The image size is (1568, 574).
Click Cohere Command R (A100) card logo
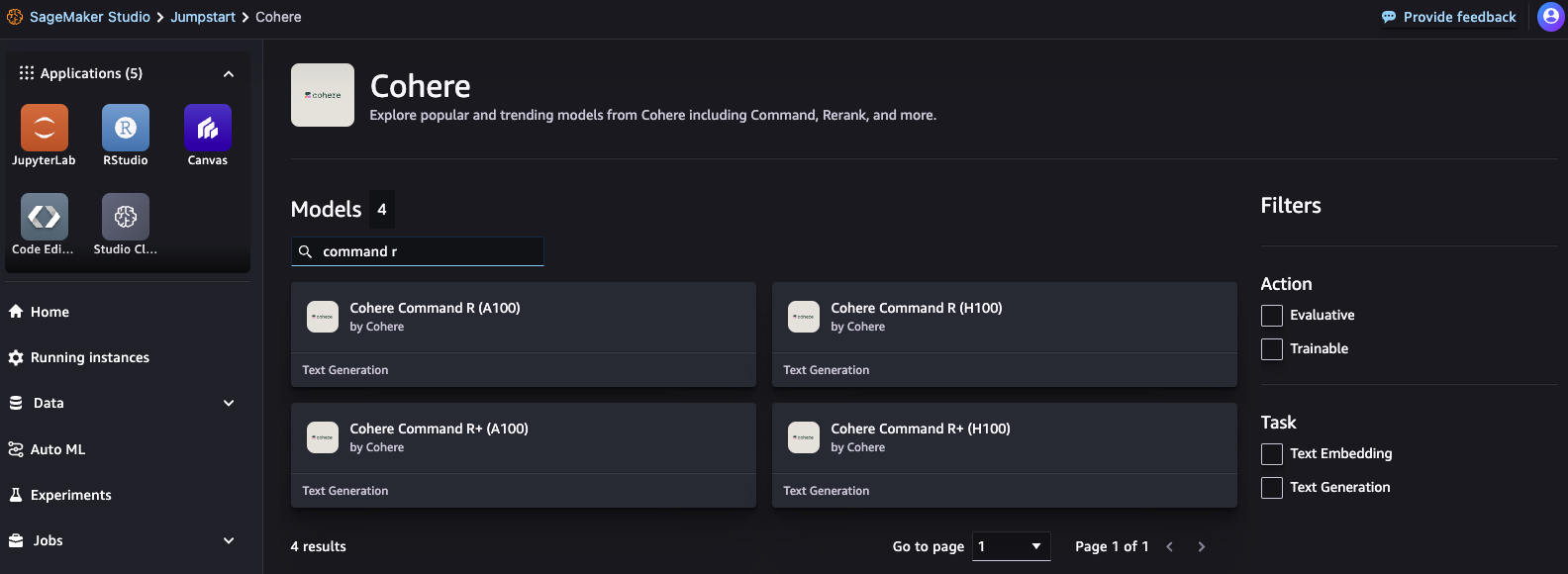[x=323, y=317]
